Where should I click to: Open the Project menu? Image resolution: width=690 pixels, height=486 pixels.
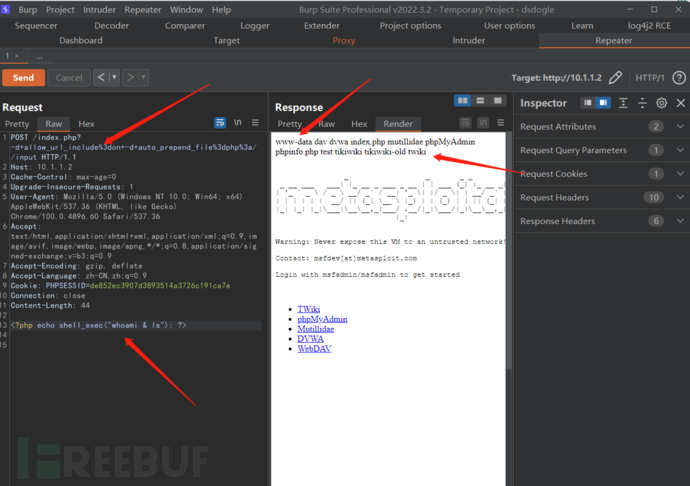(x=60, y=10)
